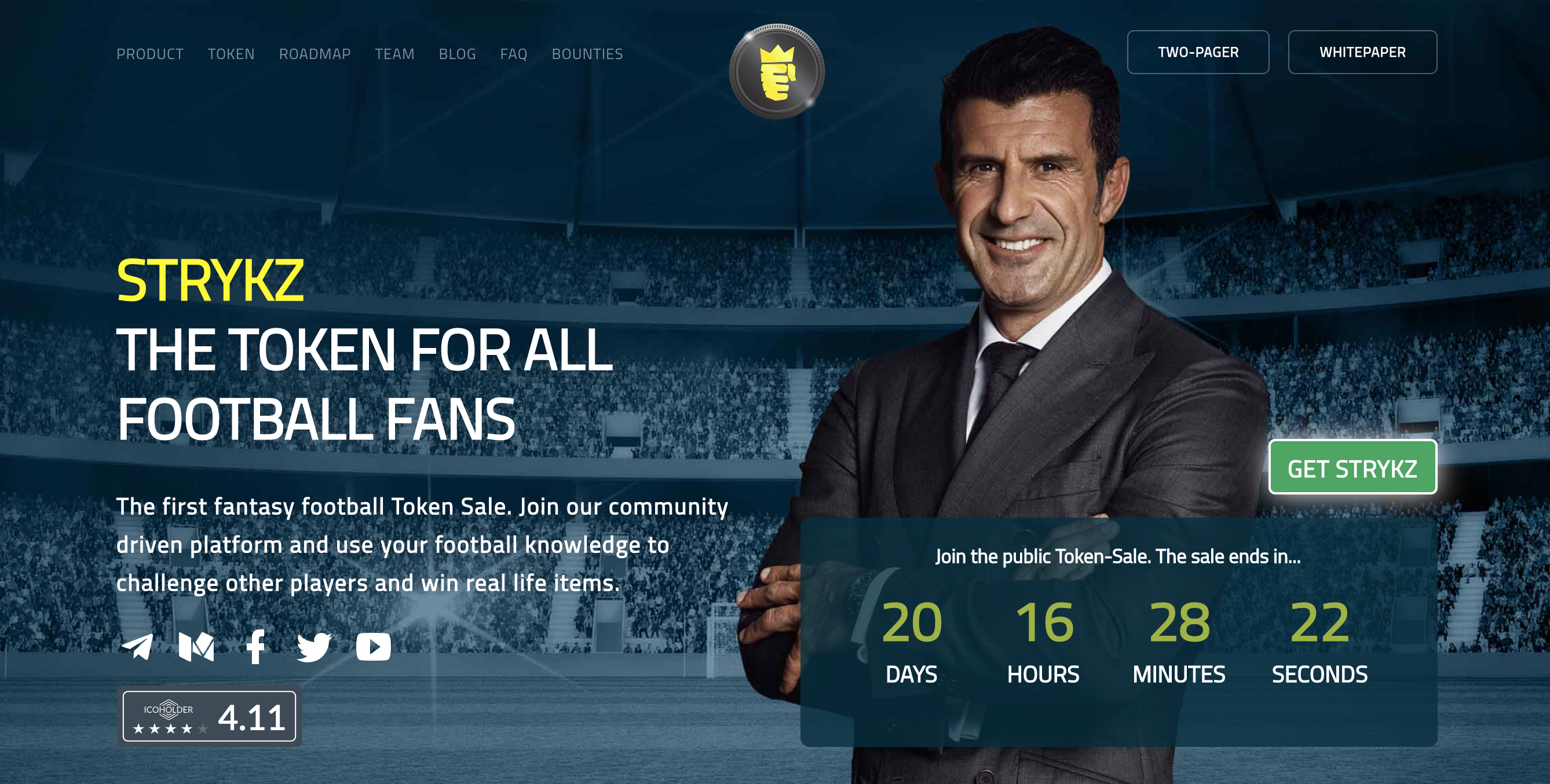This screenshot has height=784, width=1550.
Task: View the FAQ section
Action: [514, 54]
